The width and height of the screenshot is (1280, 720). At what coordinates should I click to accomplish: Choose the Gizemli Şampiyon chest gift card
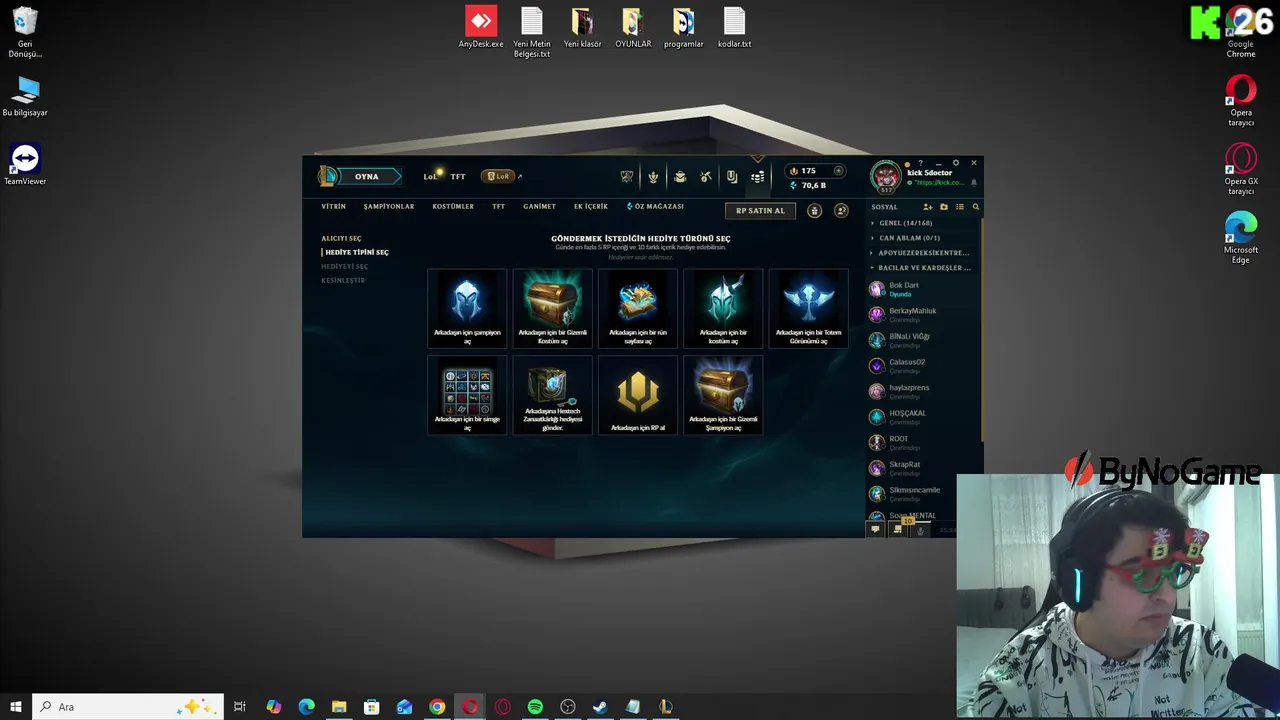tap(723, 395)
